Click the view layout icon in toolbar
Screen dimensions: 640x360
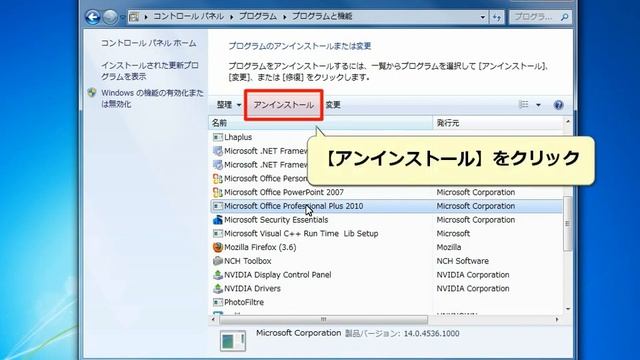(524, 105)
